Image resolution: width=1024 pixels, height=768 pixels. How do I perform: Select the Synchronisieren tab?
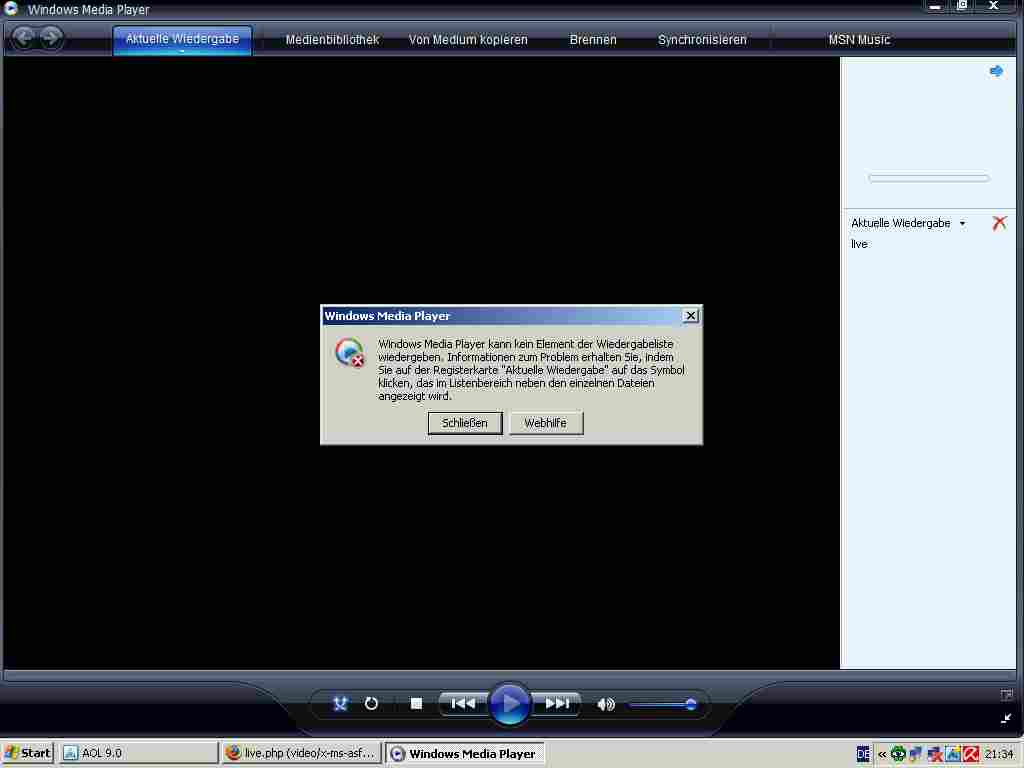[702, 40]
